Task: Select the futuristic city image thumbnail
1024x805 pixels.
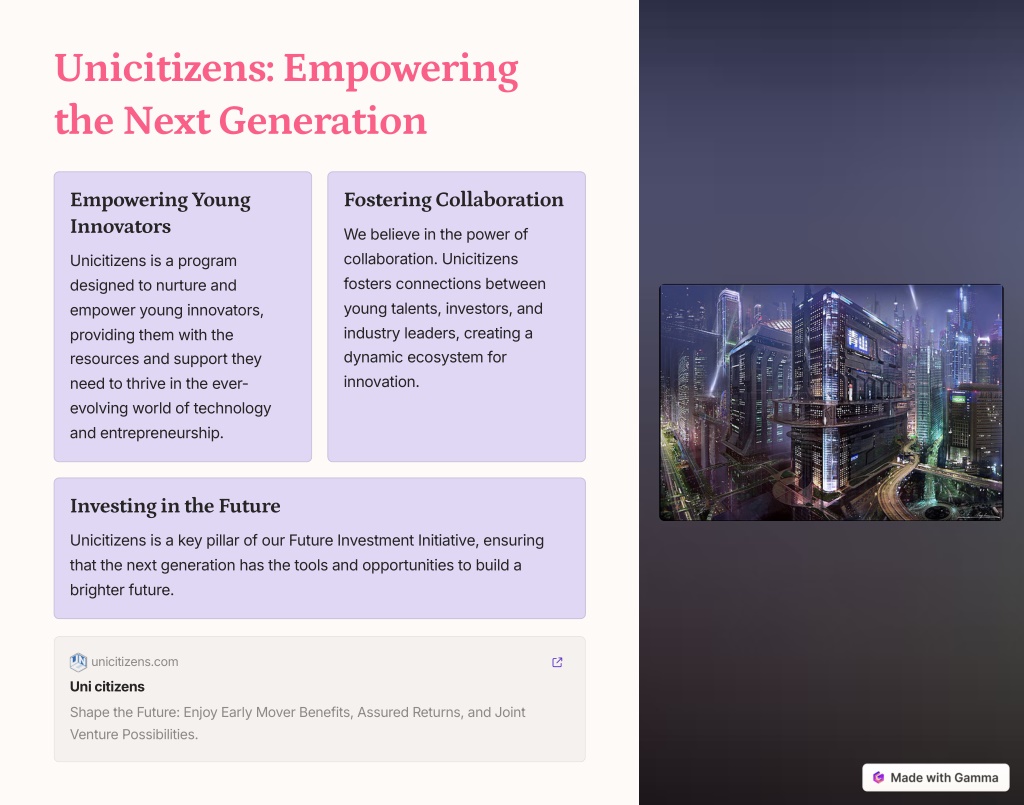Action: pyautogui.click(x=831, y=402)
